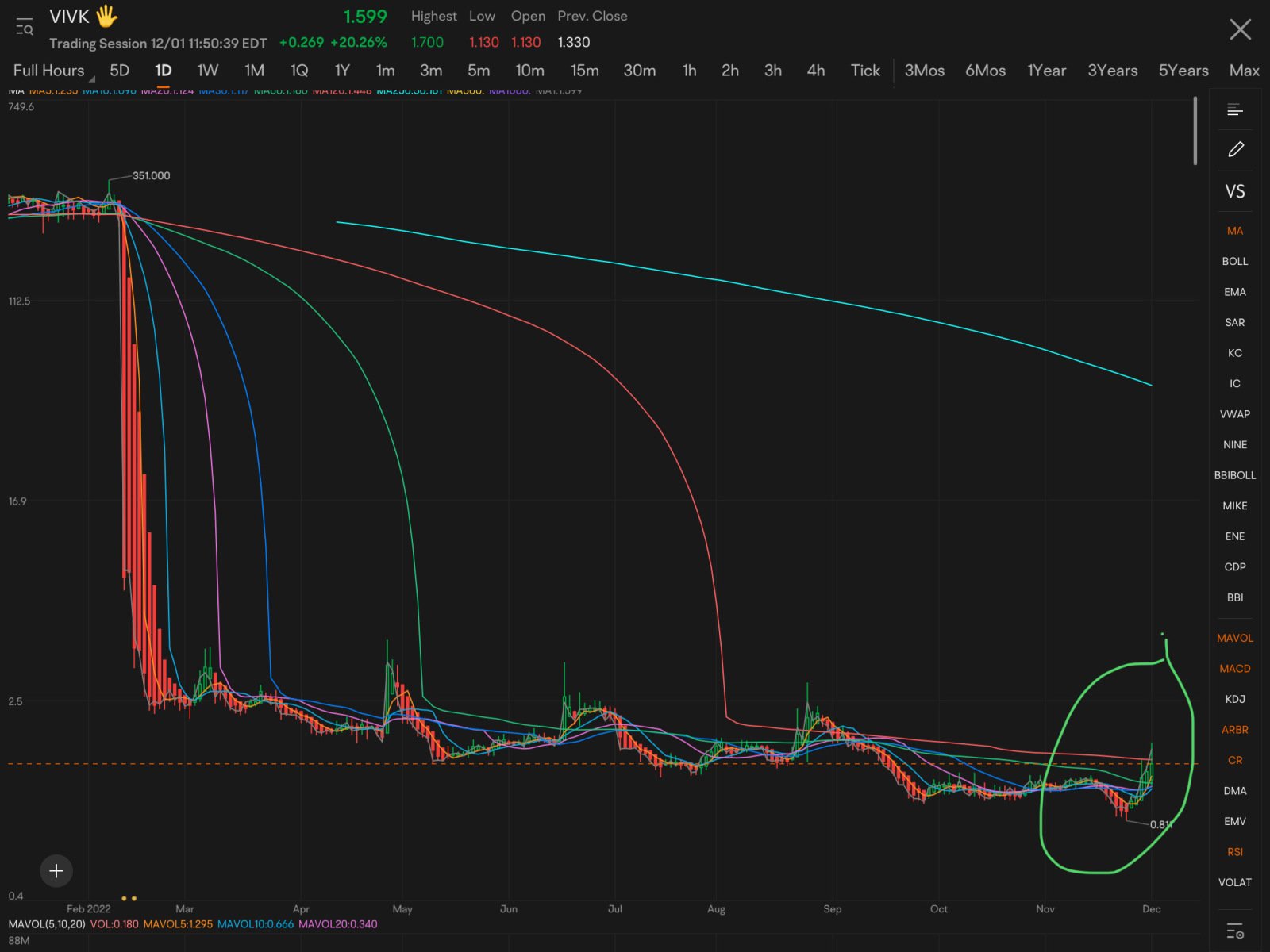Show the 1Year range

point(1047,71)
